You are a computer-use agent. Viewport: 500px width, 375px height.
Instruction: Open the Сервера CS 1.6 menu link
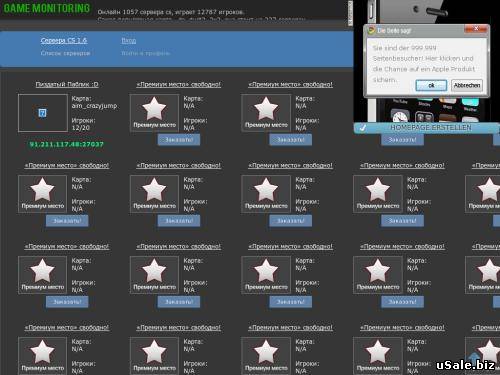point(64,41)
